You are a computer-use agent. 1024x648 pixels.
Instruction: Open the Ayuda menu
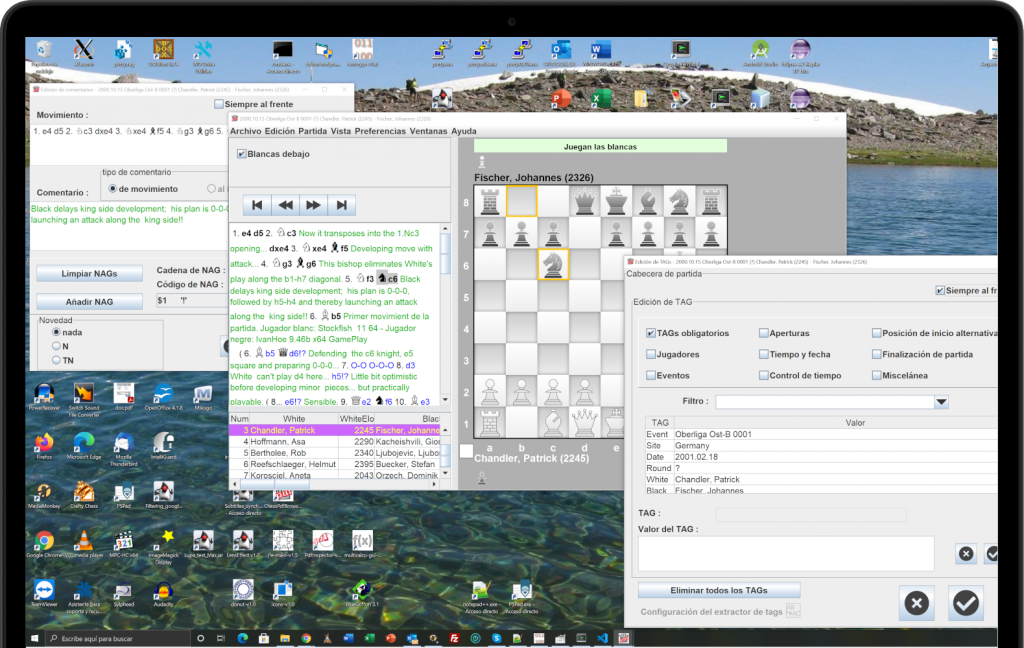[x=464, y=131]
